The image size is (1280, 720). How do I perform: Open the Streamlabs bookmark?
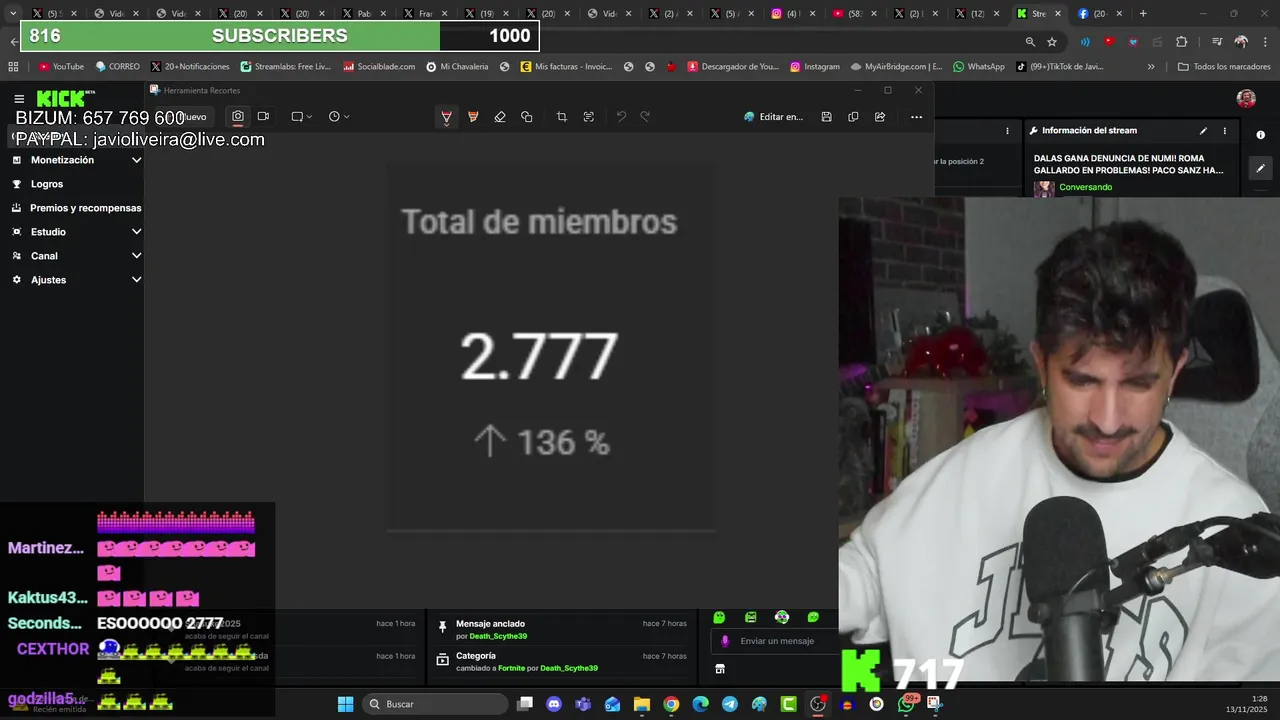coord(285,67)
